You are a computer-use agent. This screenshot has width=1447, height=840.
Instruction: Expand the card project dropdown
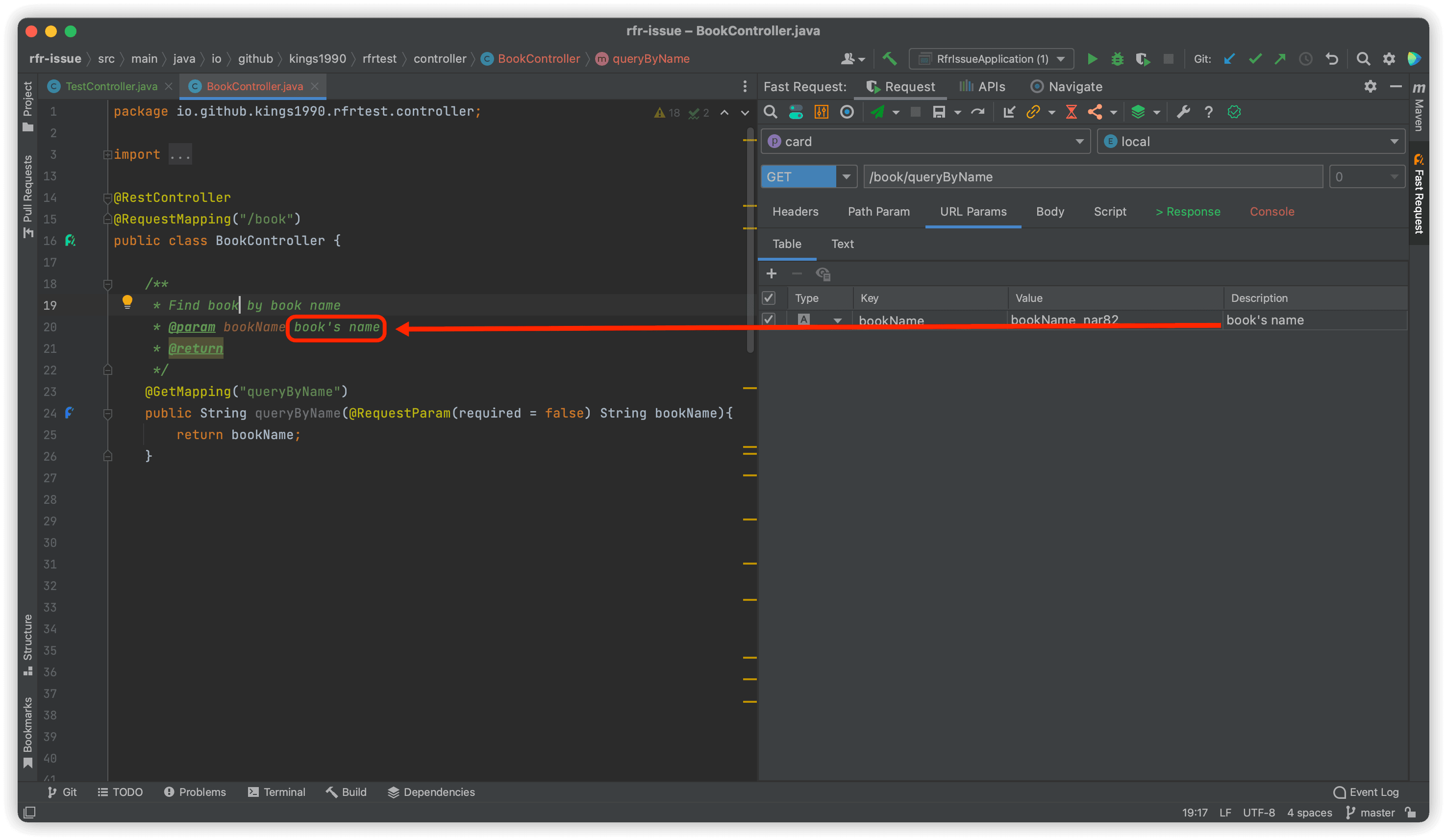click(1079, 142)
